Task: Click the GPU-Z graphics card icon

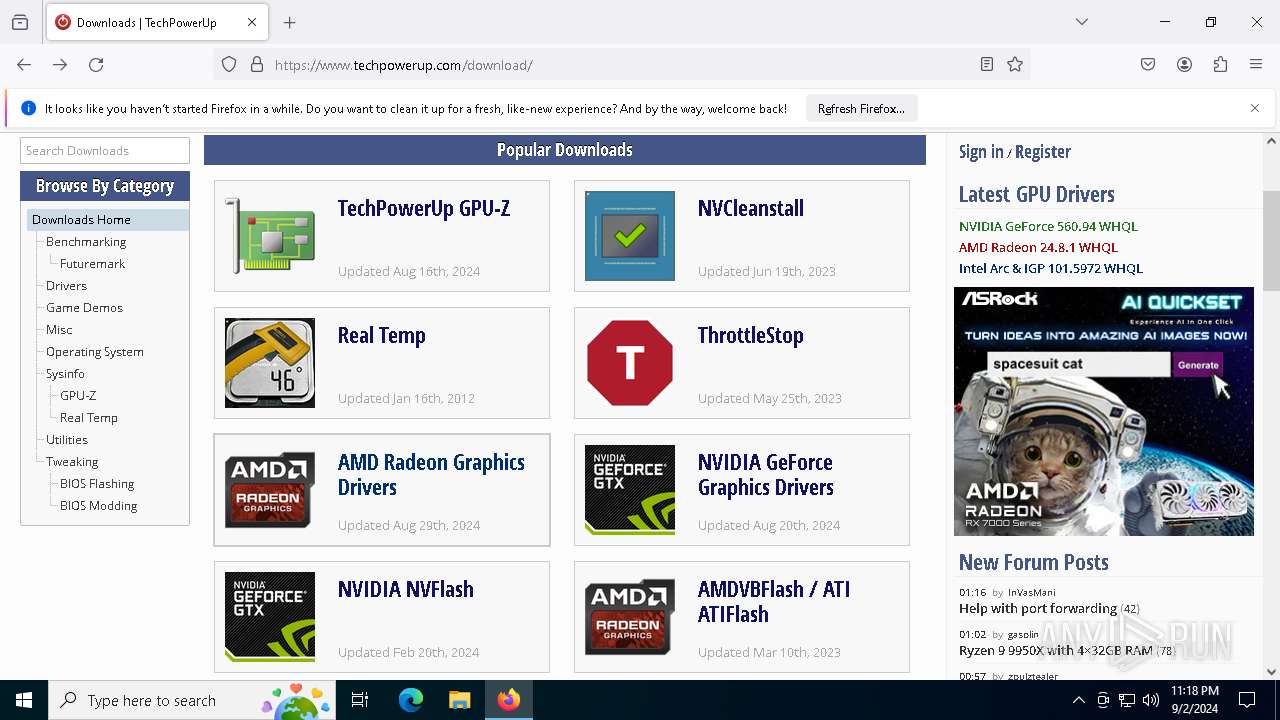Action: [270, 236]
